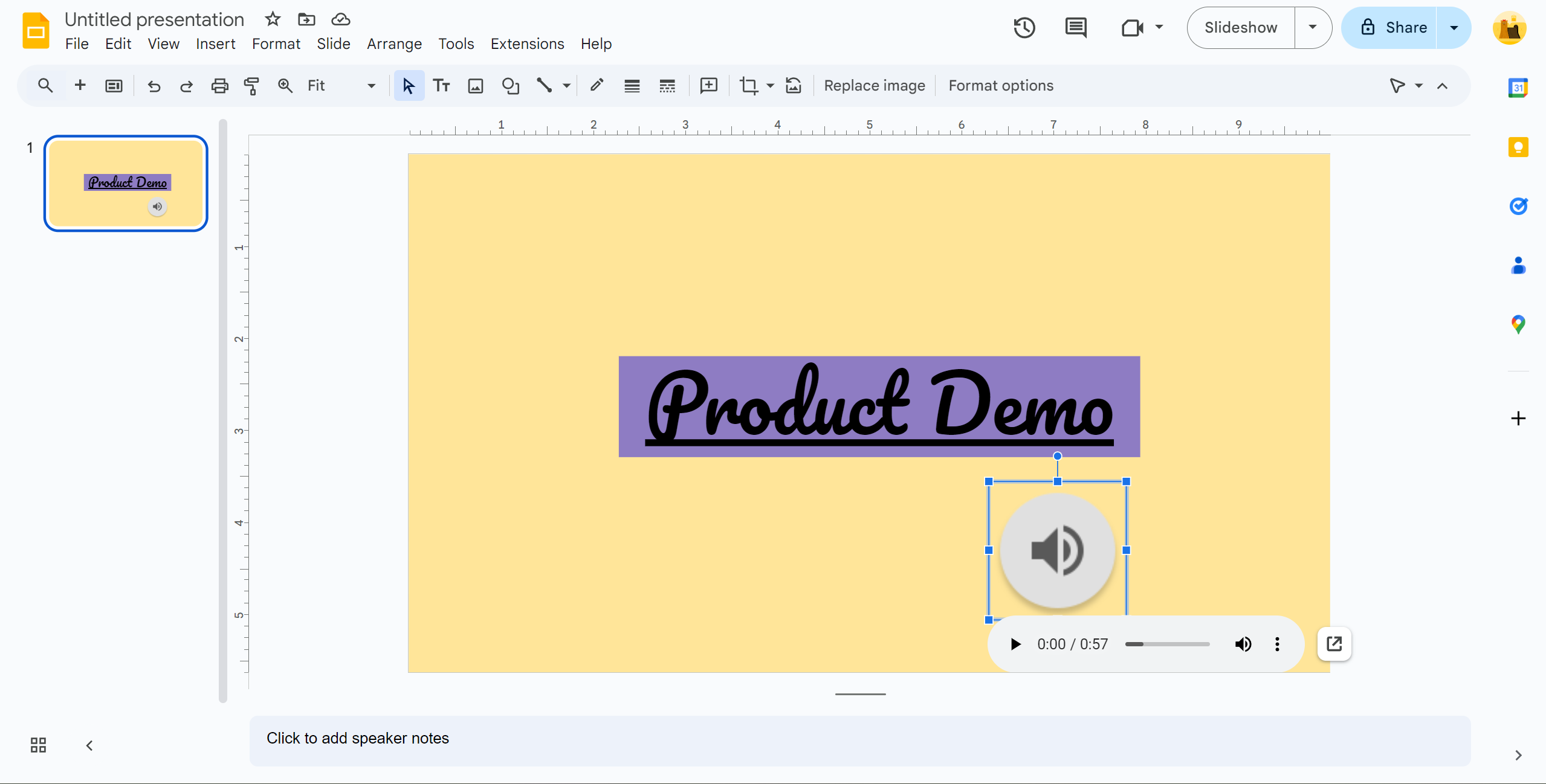Crop the selected image
This screenshot has height=784, width=1546.
pos(749,86)
